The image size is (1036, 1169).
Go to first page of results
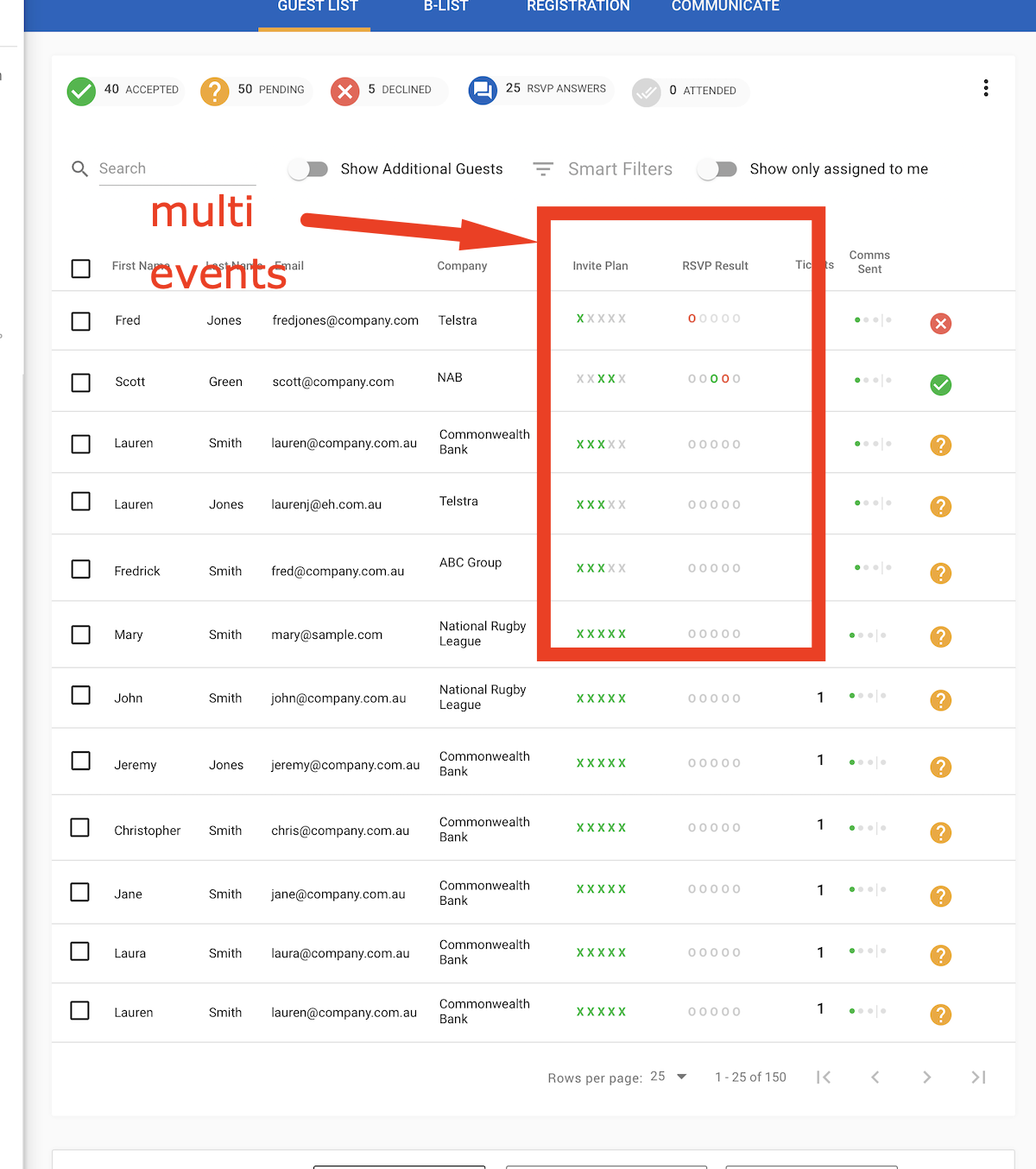824,1077
